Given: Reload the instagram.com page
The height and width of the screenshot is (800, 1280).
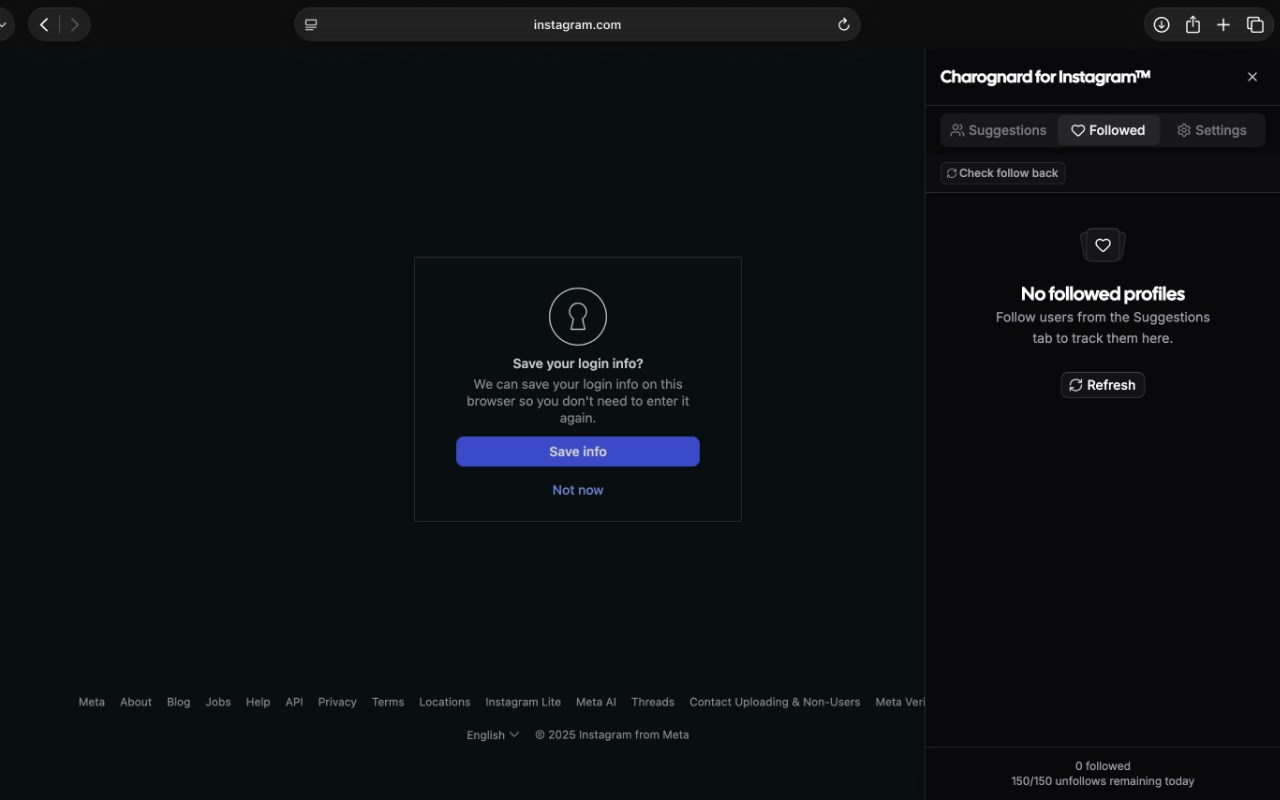Looking at the screenshot, I should (844, 25).
